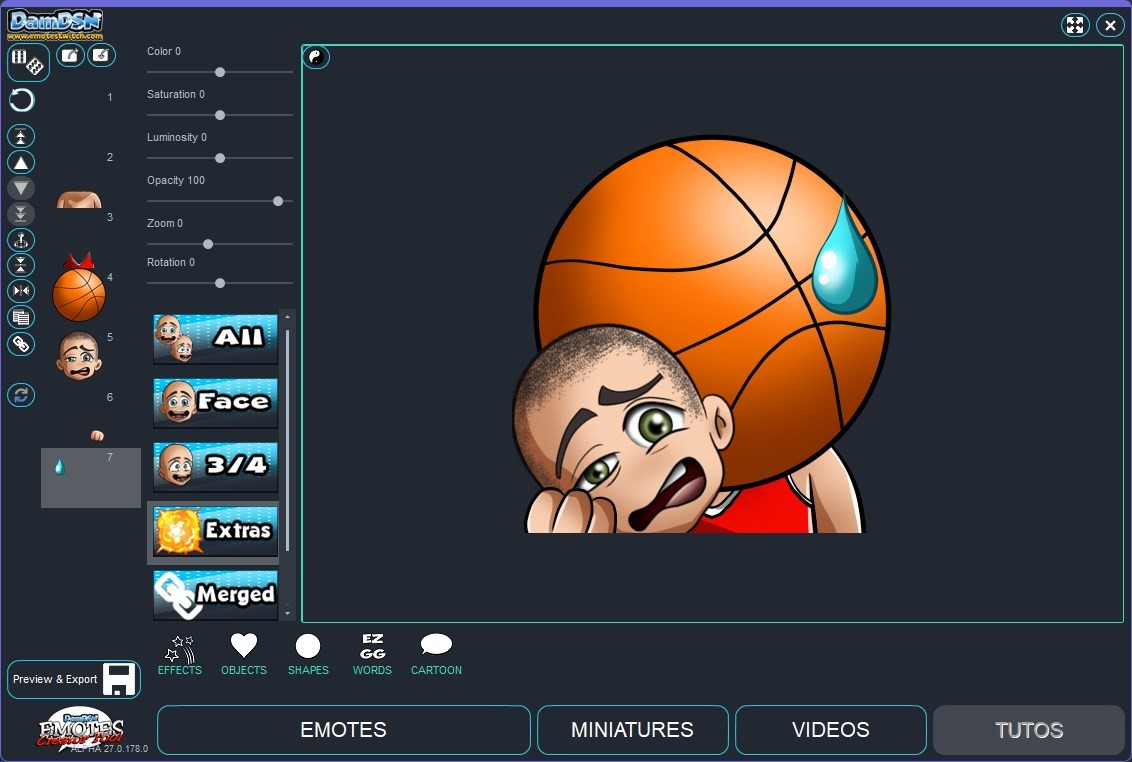Click the refresh icon below the toolbar

[x=20, y=395]
